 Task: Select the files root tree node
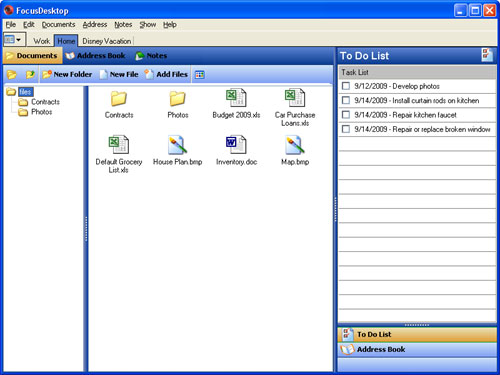25,92
